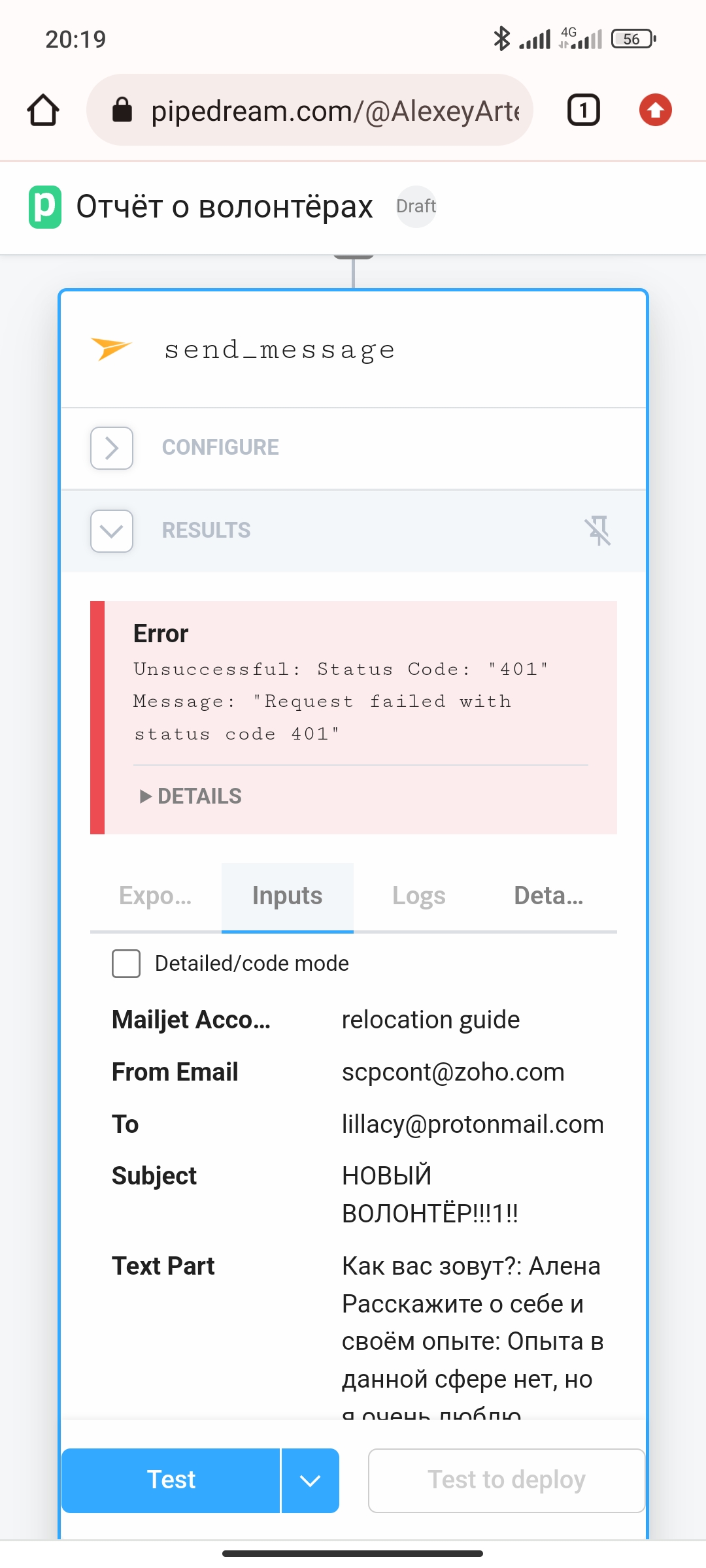Open the Exports tab
The height and width of the screenshot is (1568, 706).
click(154, 896)
